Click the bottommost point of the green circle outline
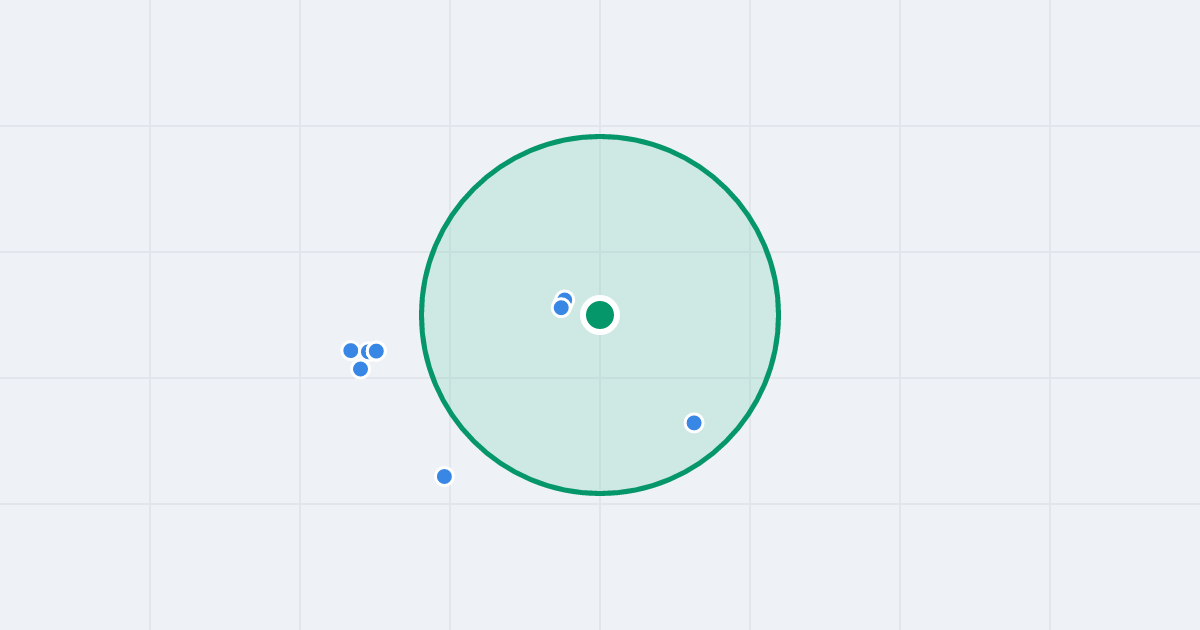1200x630 pixels. click(x=600, y=493)
